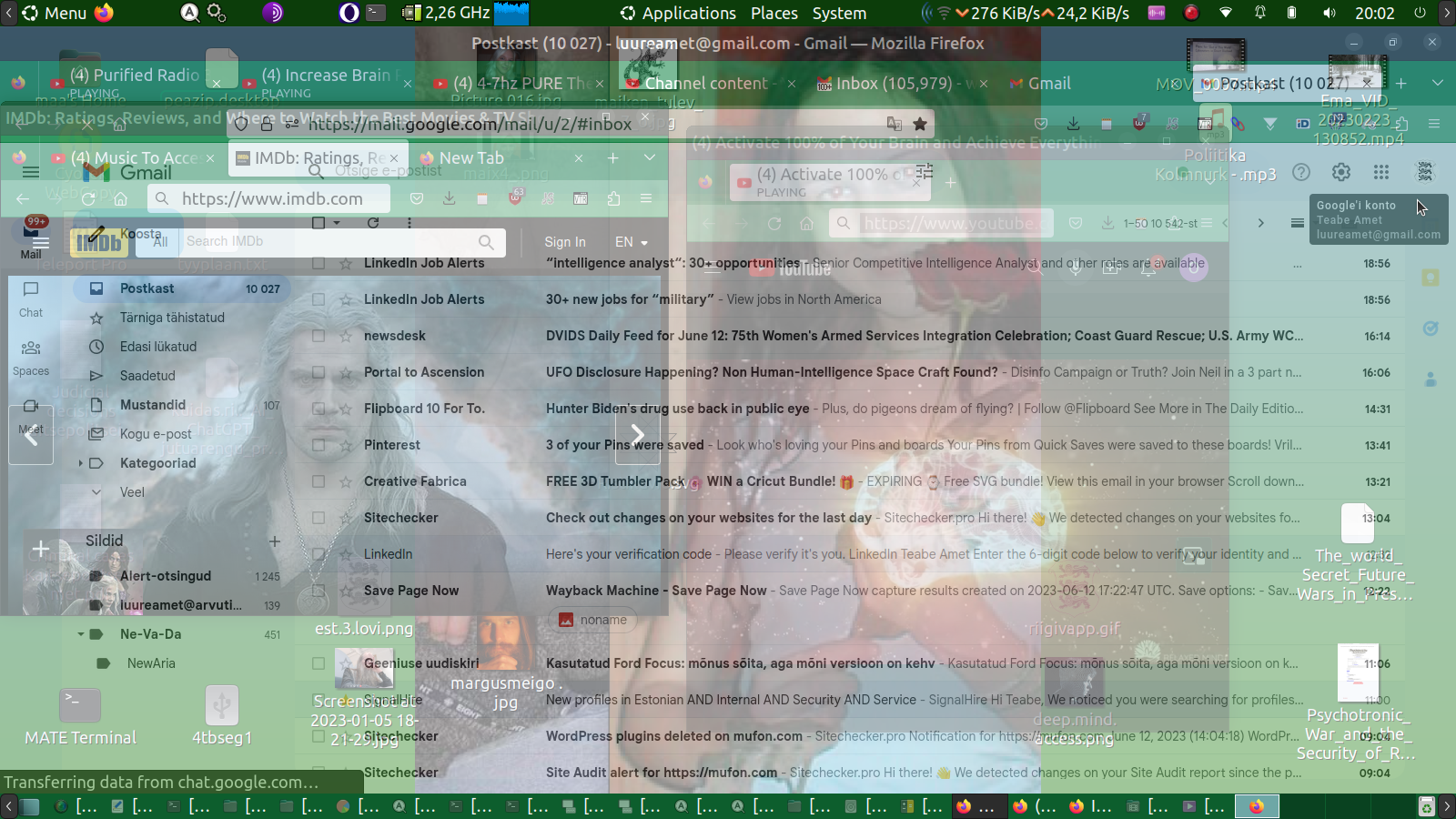Open Gmail Support help icon
The width and height of the screenshot is (1456, 819).
click(1301, 172)
